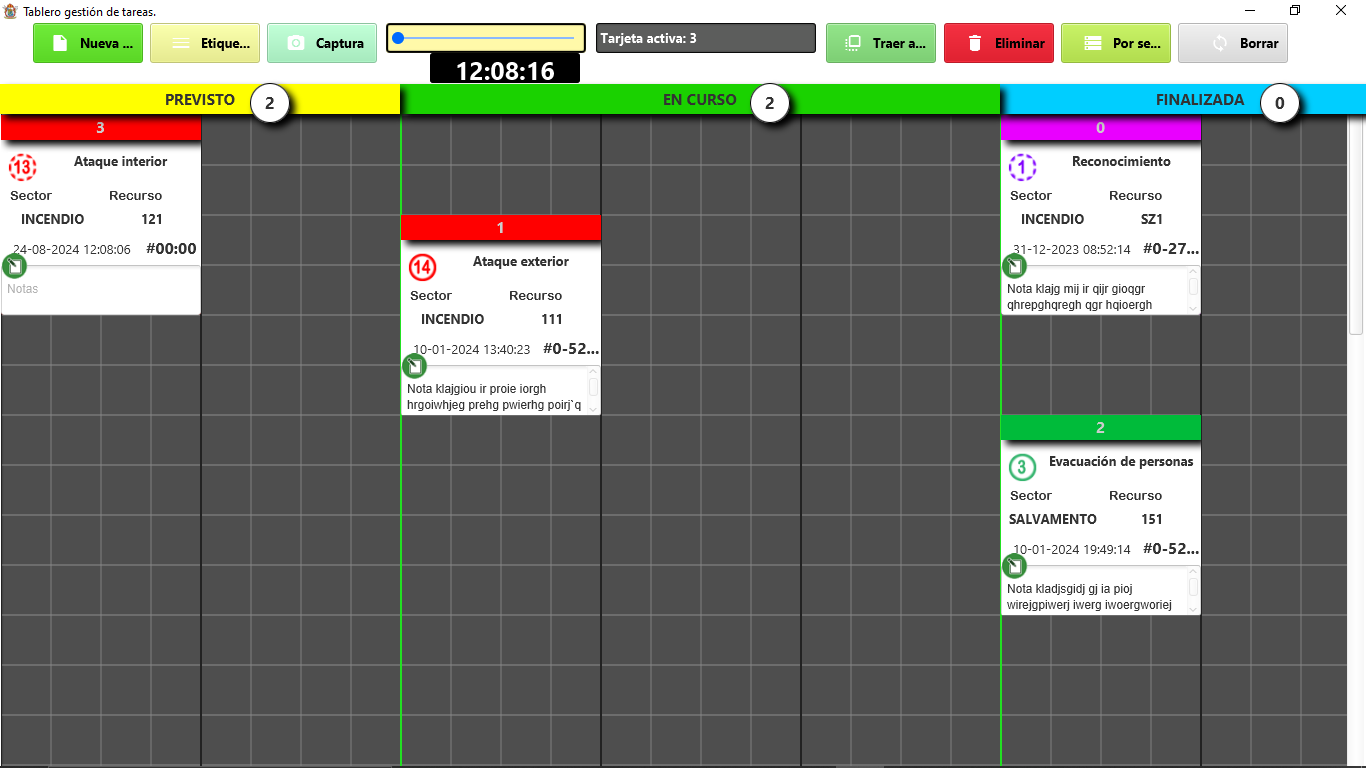This screenshot has width=1366, height=768.
Task: Click the purple dashed circle number 1 icon
Action: pyautogui.click(x=1022, y=167)
